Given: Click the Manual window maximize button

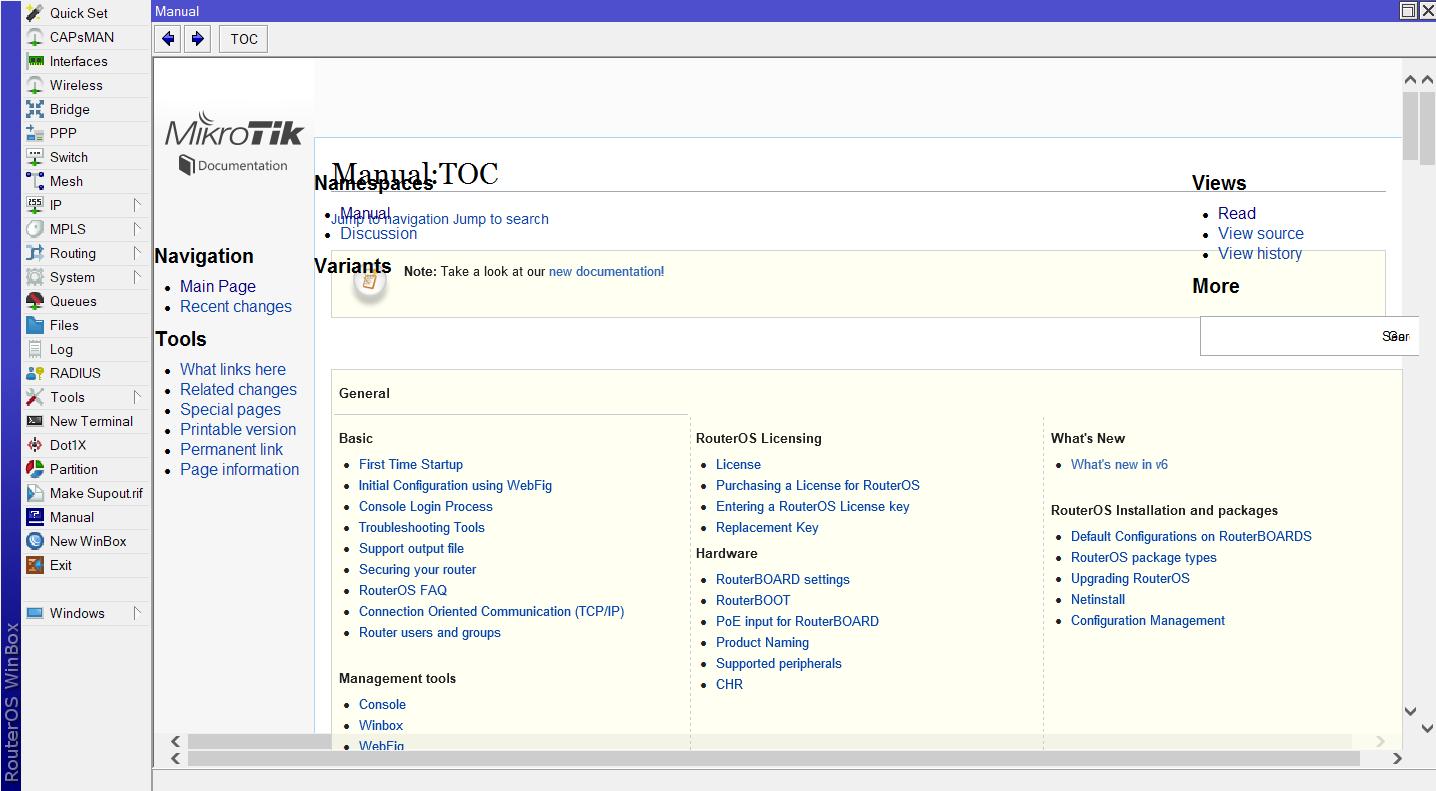Looking at the screenshot, I should 1408,11.
